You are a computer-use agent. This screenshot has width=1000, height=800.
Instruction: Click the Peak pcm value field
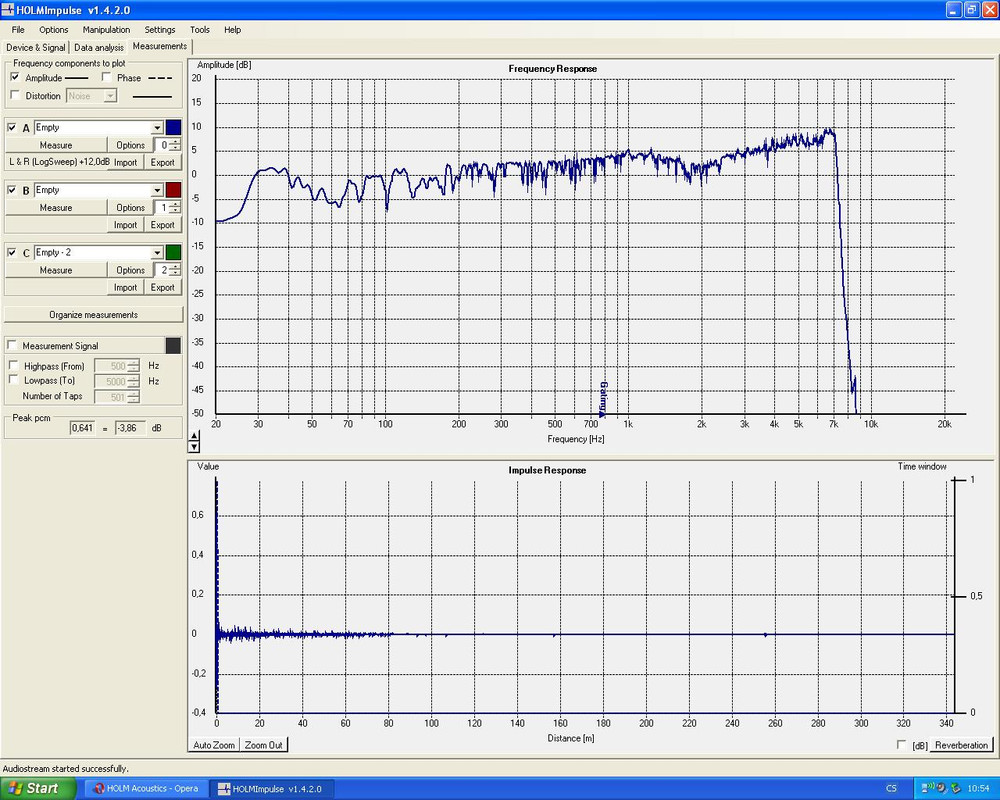click(x=82, y=427)
